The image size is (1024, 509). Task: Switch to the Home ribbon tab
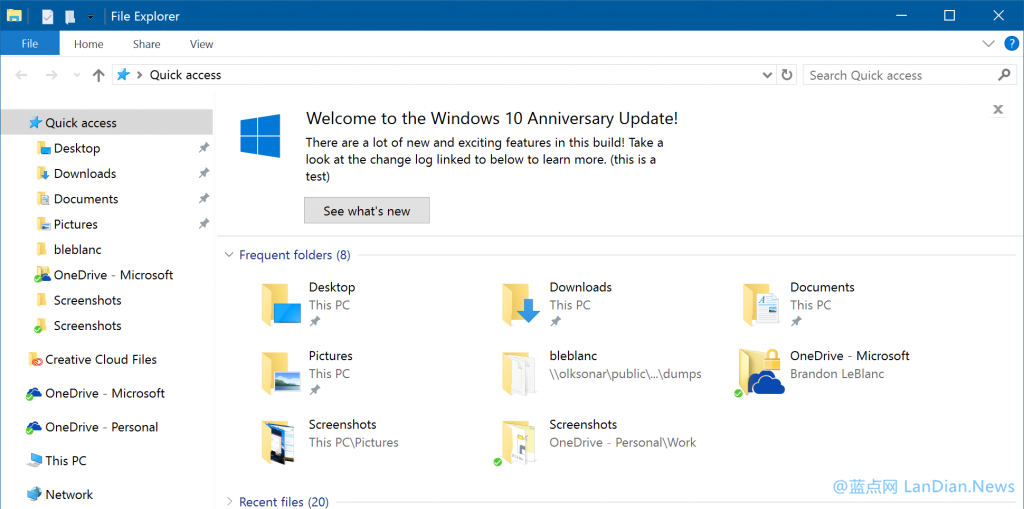[88, 44]
